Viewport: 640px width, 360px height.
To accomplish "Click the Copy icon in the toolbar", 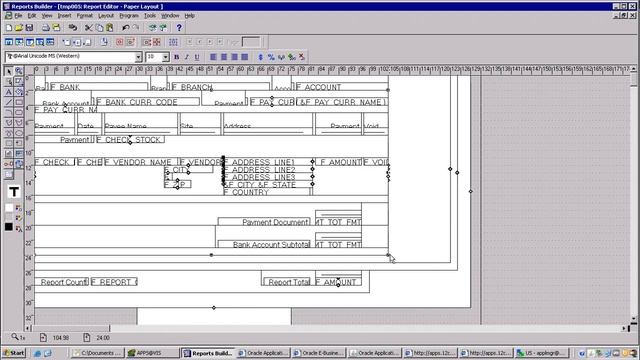I will (99, 28).
